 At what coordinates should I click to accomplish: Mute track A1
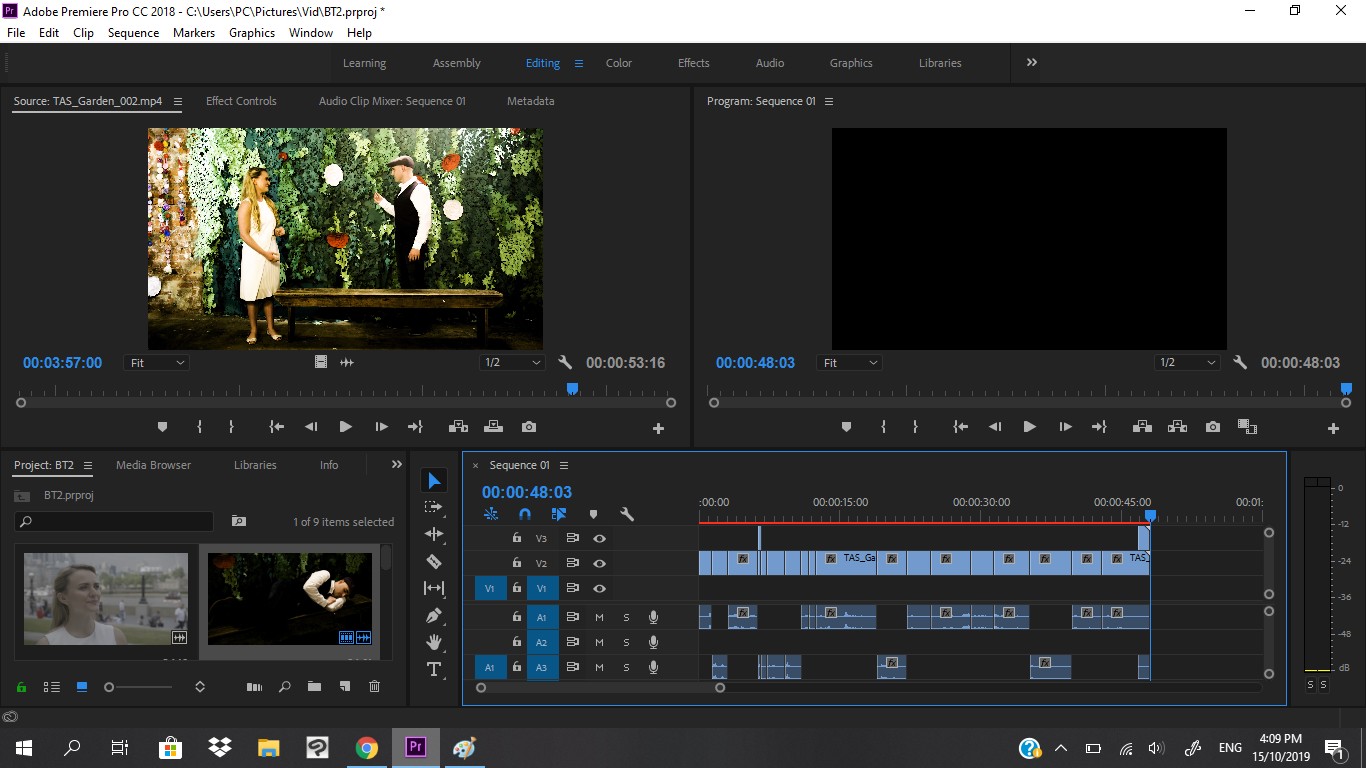[599, 617]
